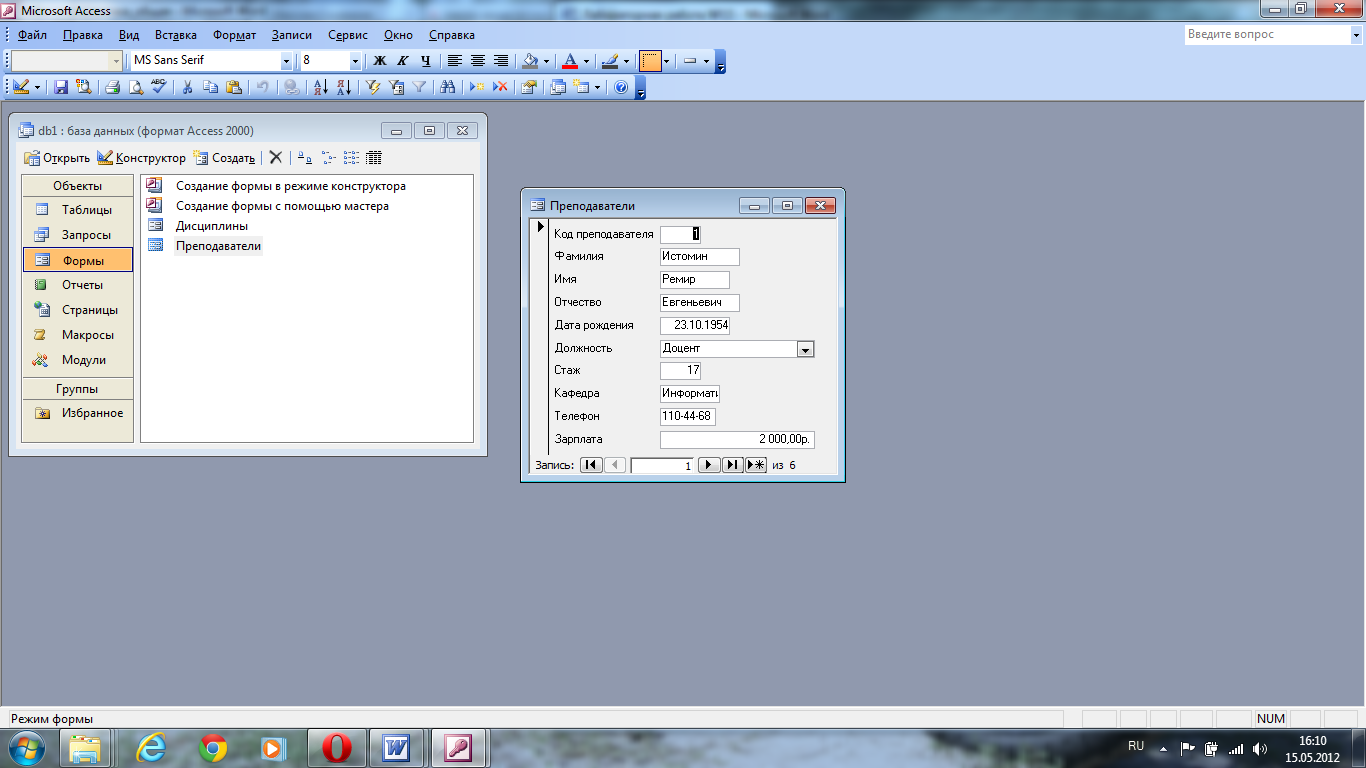The image size is (1366, 768).
Task: Sort records descending with the Я-A icon
Action: (344, 87)
